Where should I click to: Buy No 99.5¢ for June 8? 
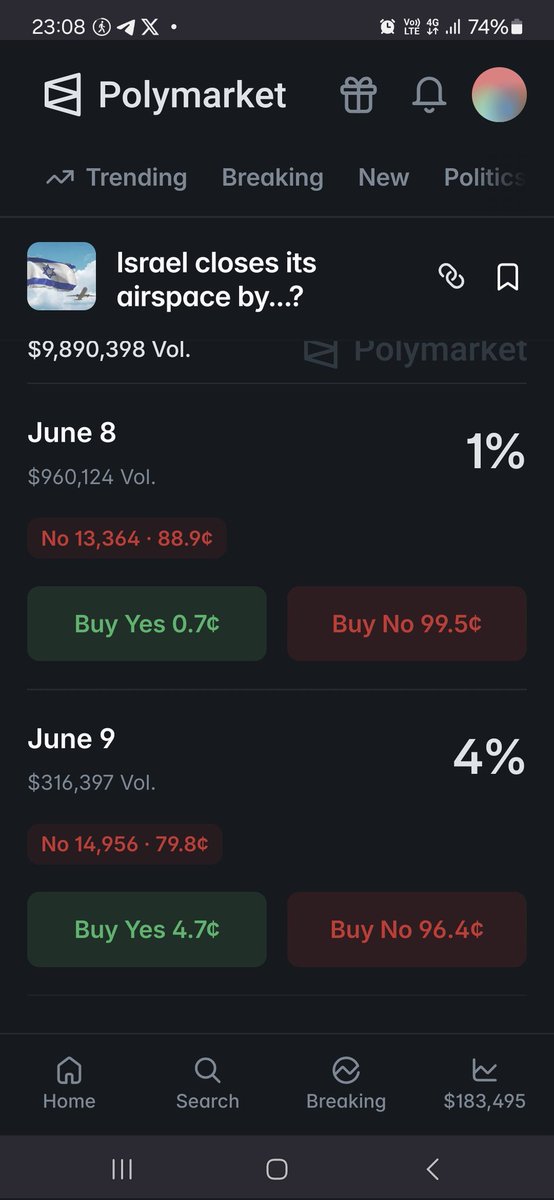coord(407,624)
